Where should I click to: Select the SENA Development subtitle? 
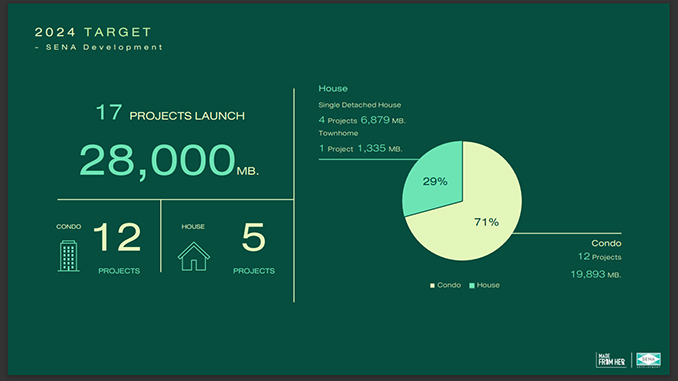99,47
